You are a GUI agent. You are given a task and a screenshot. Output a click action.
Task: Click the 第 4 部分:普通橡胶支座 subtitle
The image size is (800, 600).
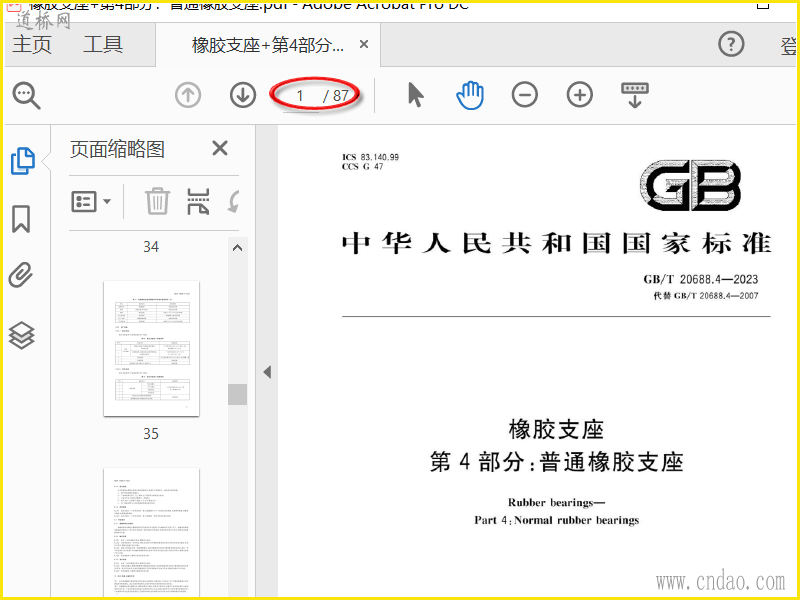point(557,462)
